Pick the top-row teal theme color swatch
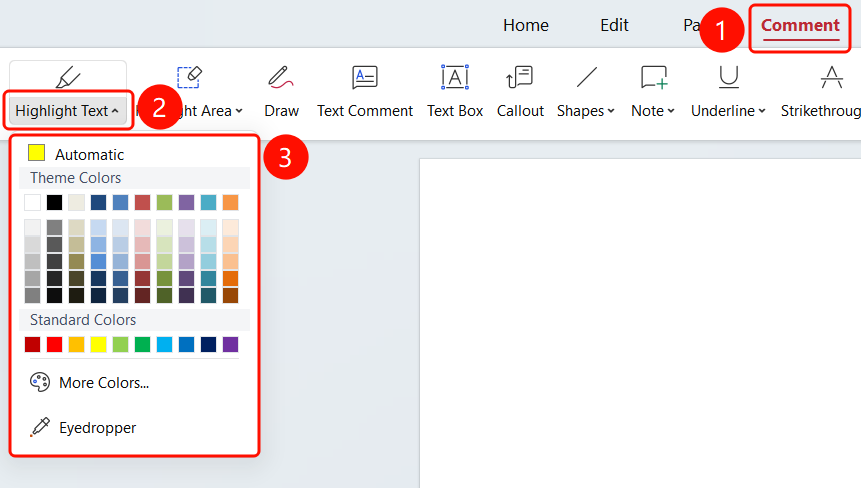 click(x=208, y=203)
